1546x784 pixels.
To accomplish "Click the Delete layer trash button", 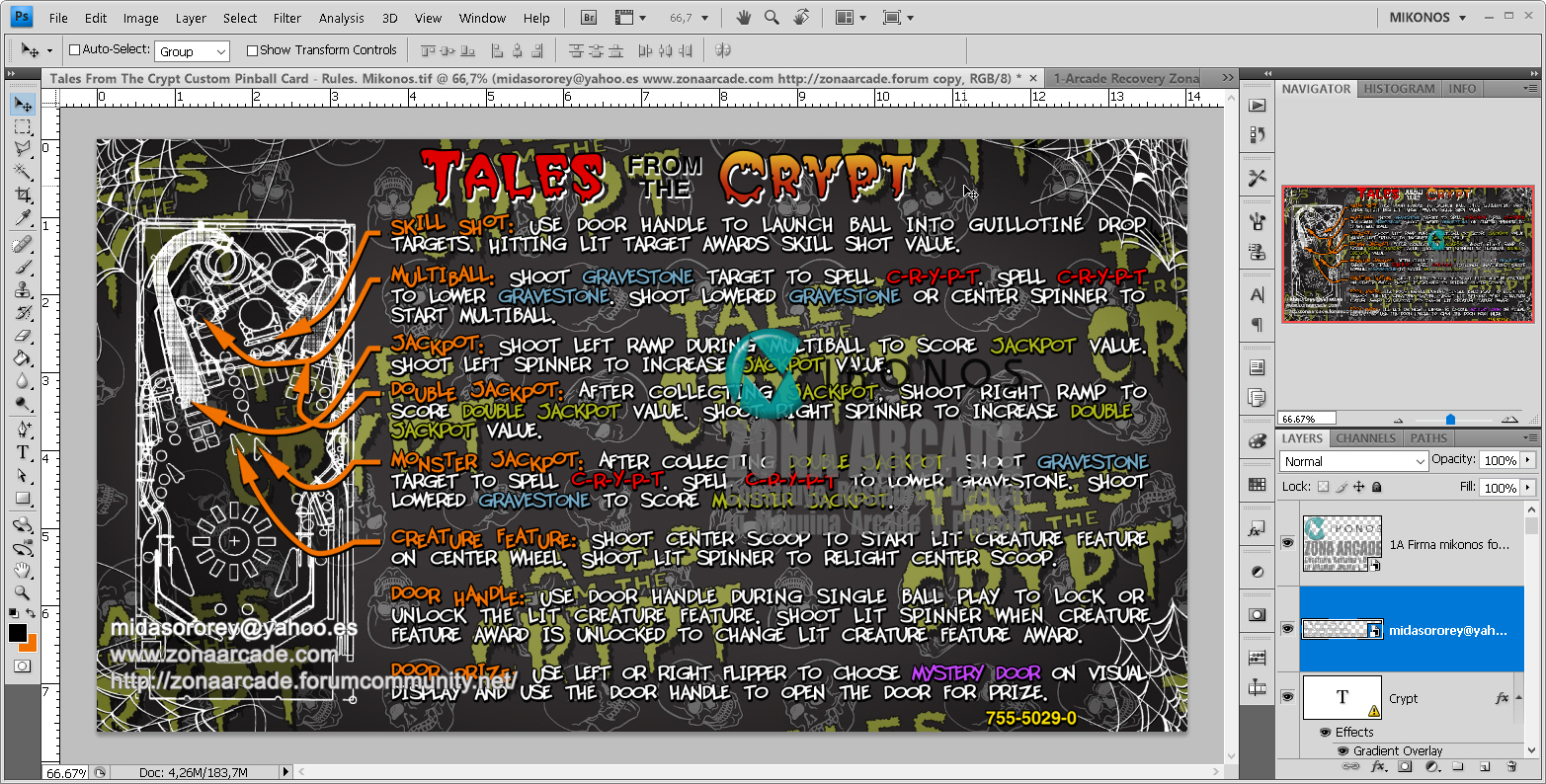I will (x=1511, y=765).
